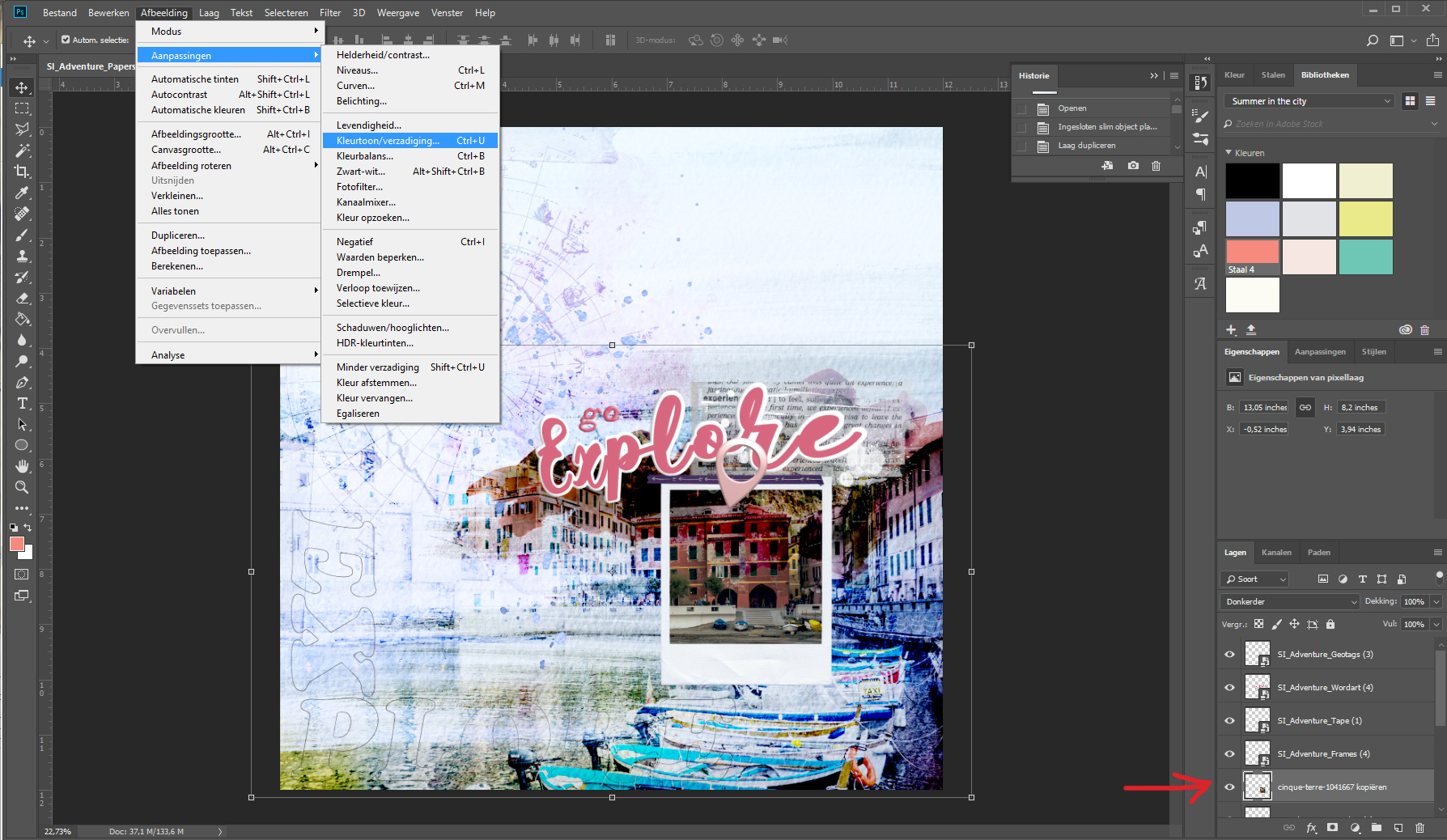The width and height of the screenshot is (1447, 840).
Task: Switch to the Kanalen tab
Action: 1276,553
